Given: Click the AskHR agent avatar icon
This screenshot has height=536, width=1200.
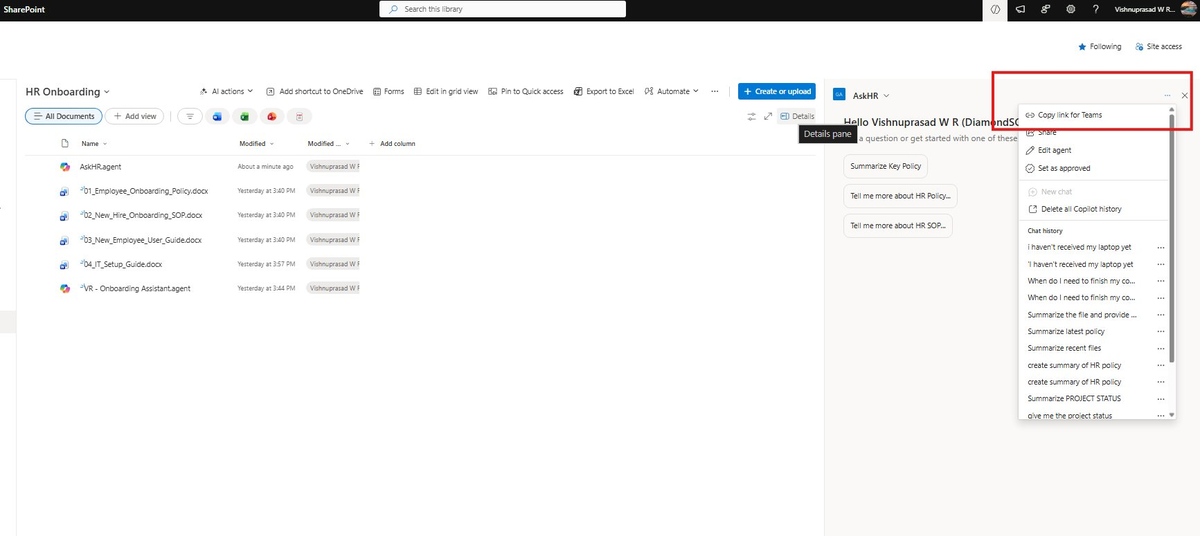Looking at the screenshot, I should click(x=840, y=95).
